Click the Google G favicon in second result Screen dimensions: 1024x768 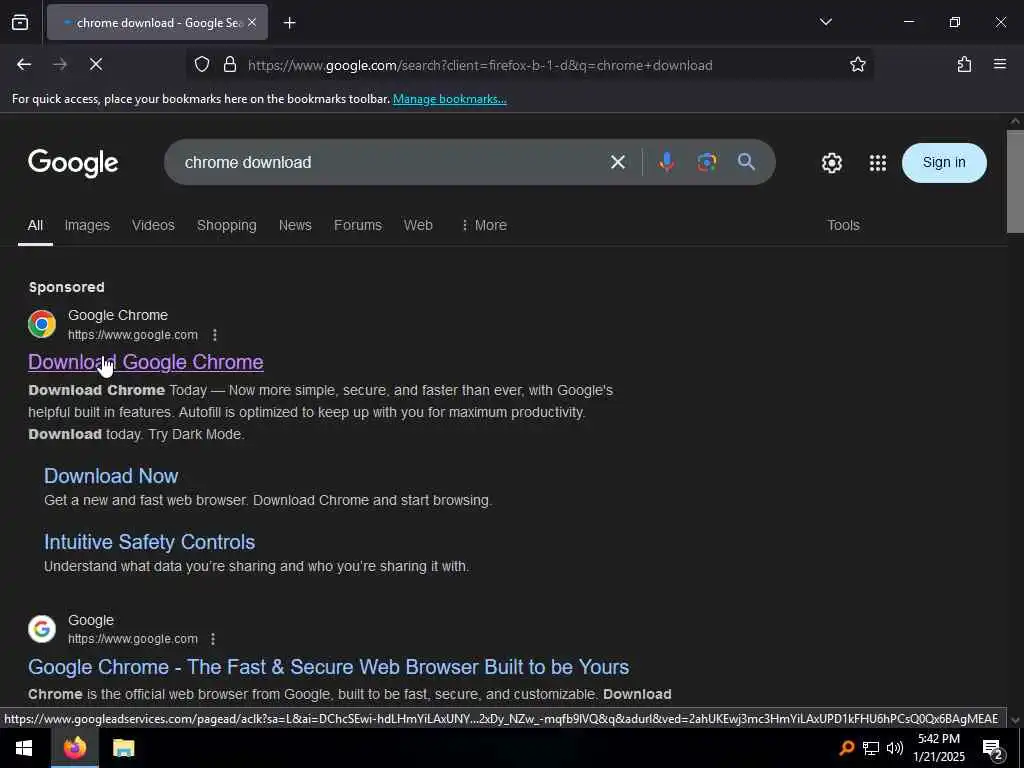[42, 629]
